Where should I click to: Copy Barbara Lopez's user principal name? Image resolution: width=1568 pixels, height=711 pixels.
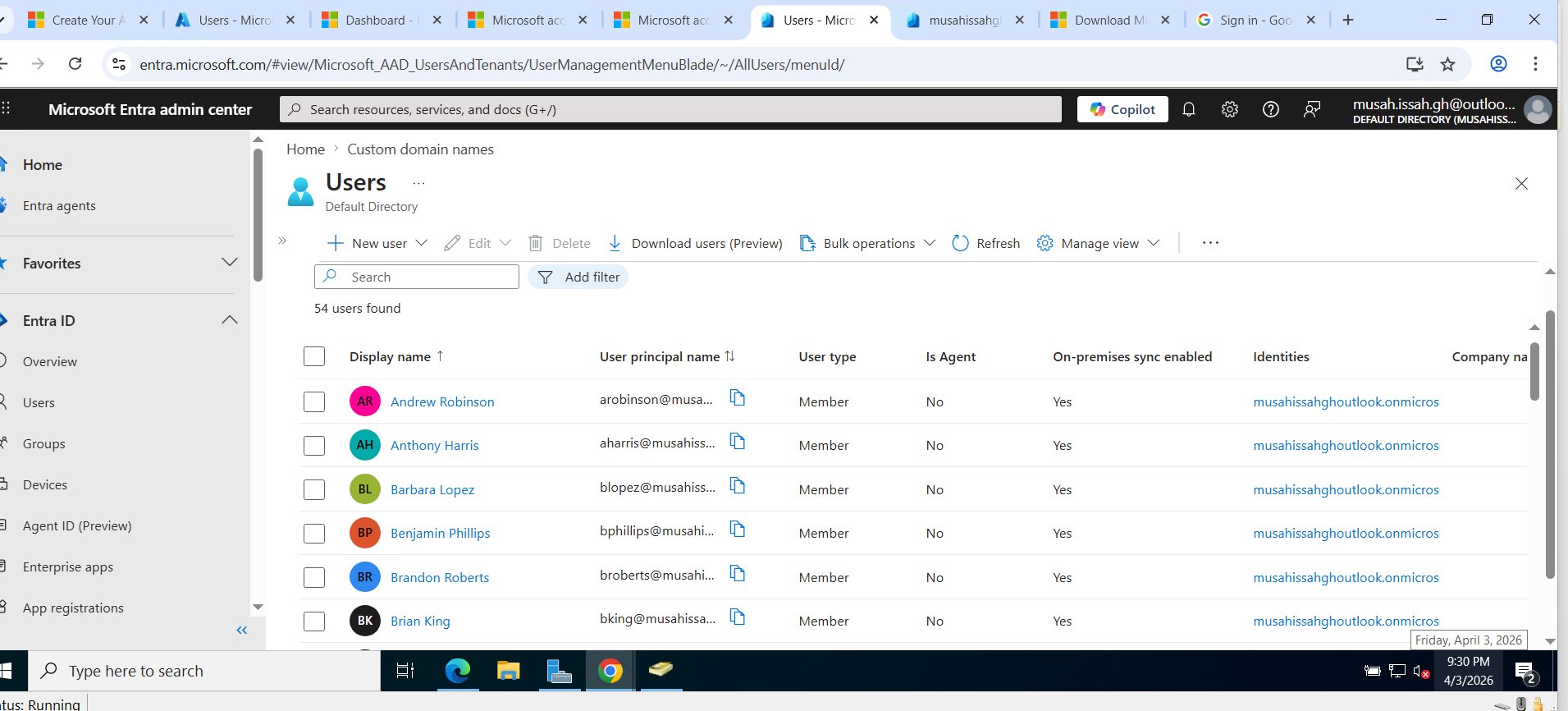point(738,486)
